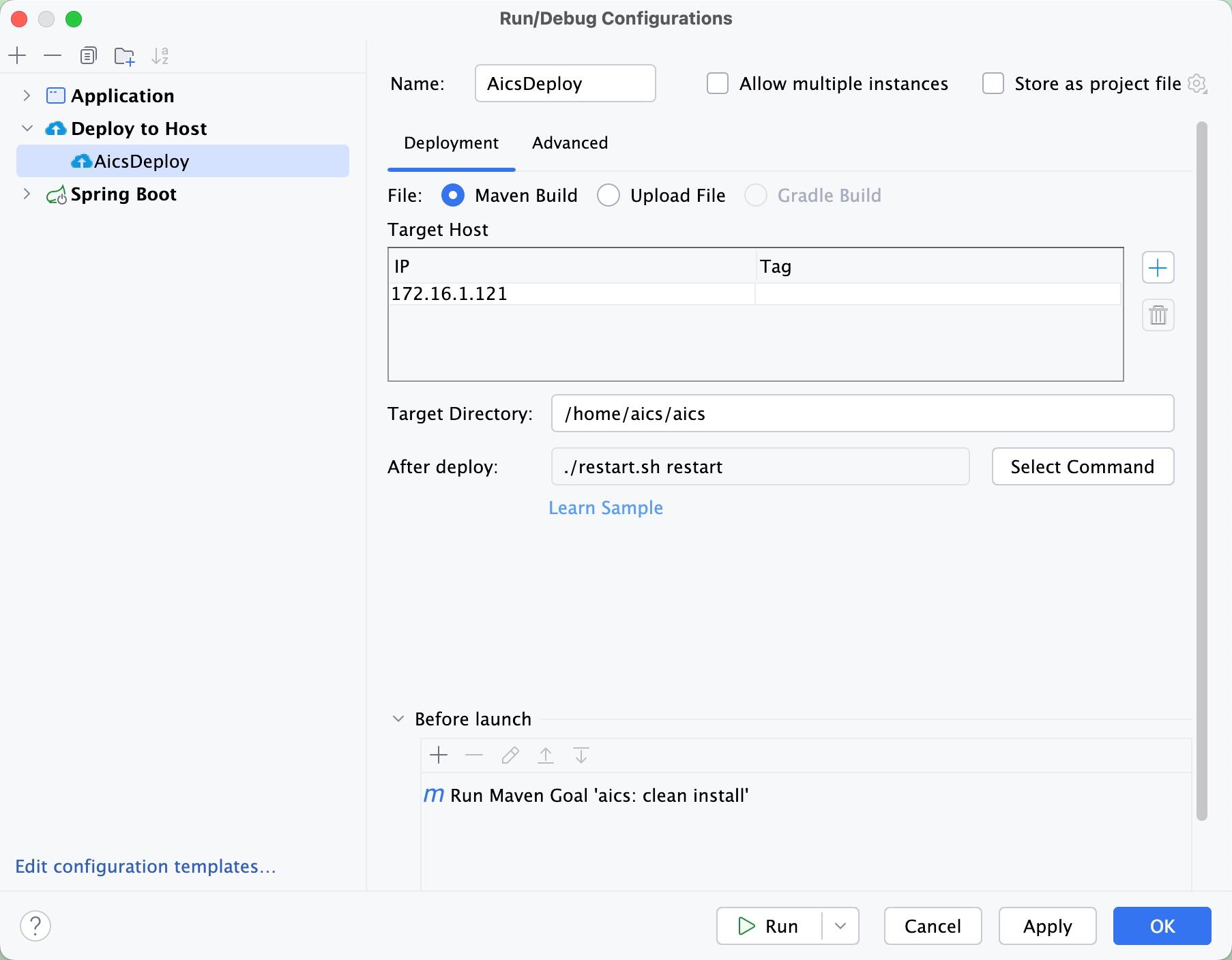Check Store as project file
Screen dimensions: 1232x960
[x=993, y=84]
